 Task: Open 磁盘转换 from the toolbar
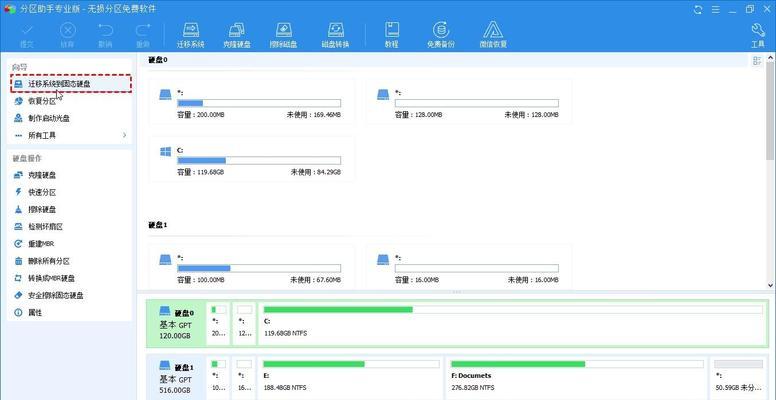[x=335, y=35]
